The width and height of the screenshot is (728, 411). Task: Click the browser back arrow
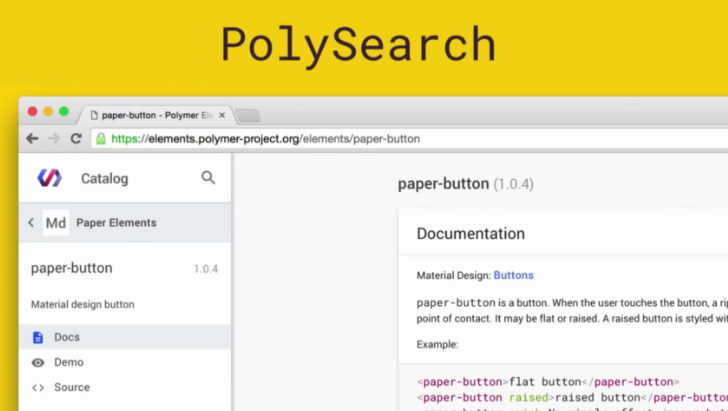click(32, 138)
